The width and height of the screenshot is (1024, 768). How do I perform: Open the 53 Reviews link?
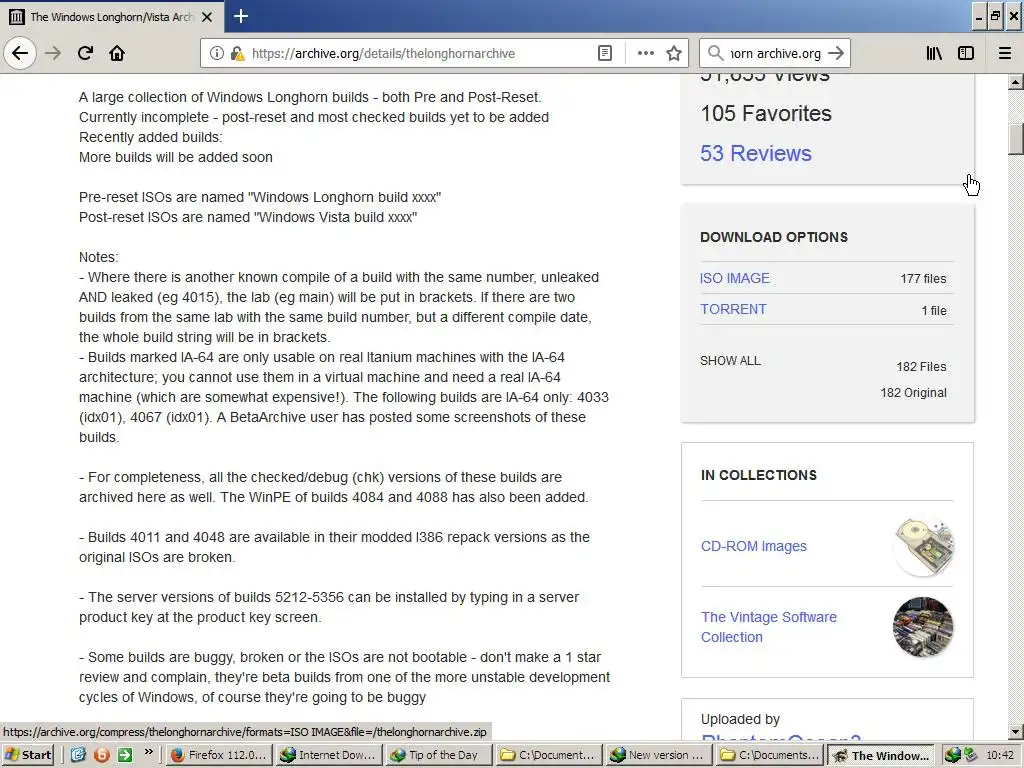coord(756,153)
